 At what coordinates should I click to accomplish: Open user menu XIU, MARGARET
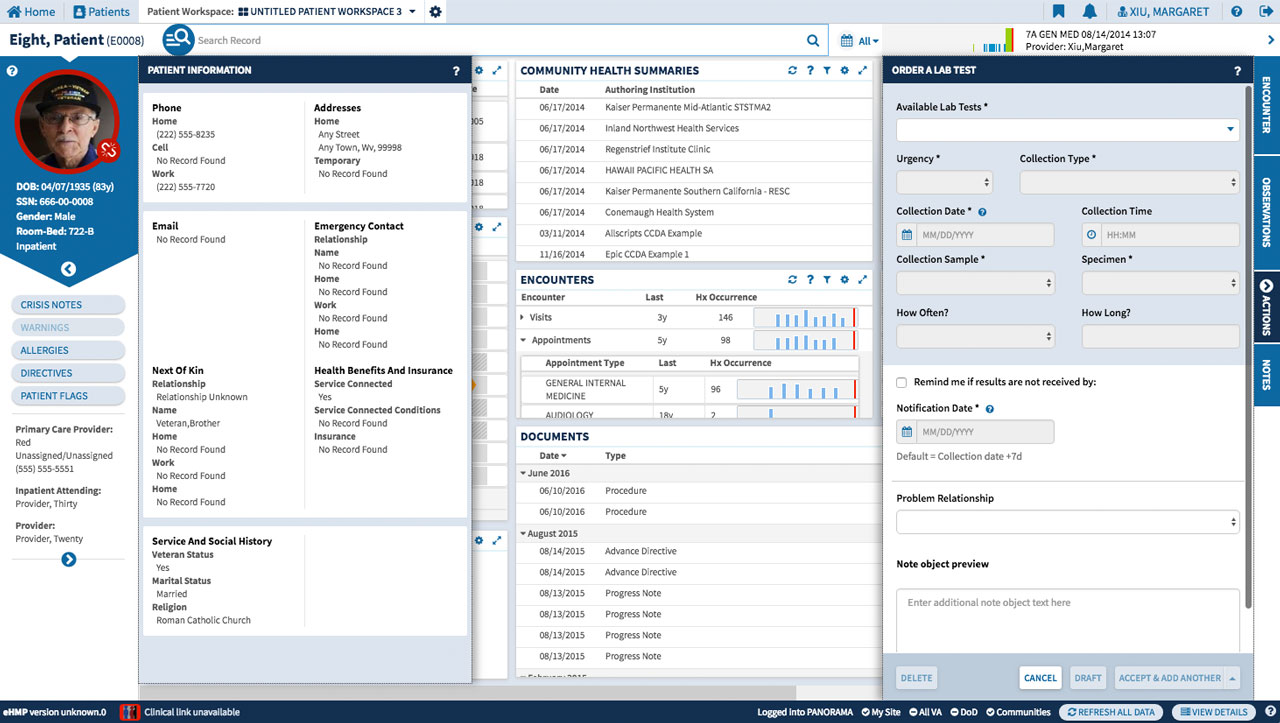click(x=1163, y=12)
